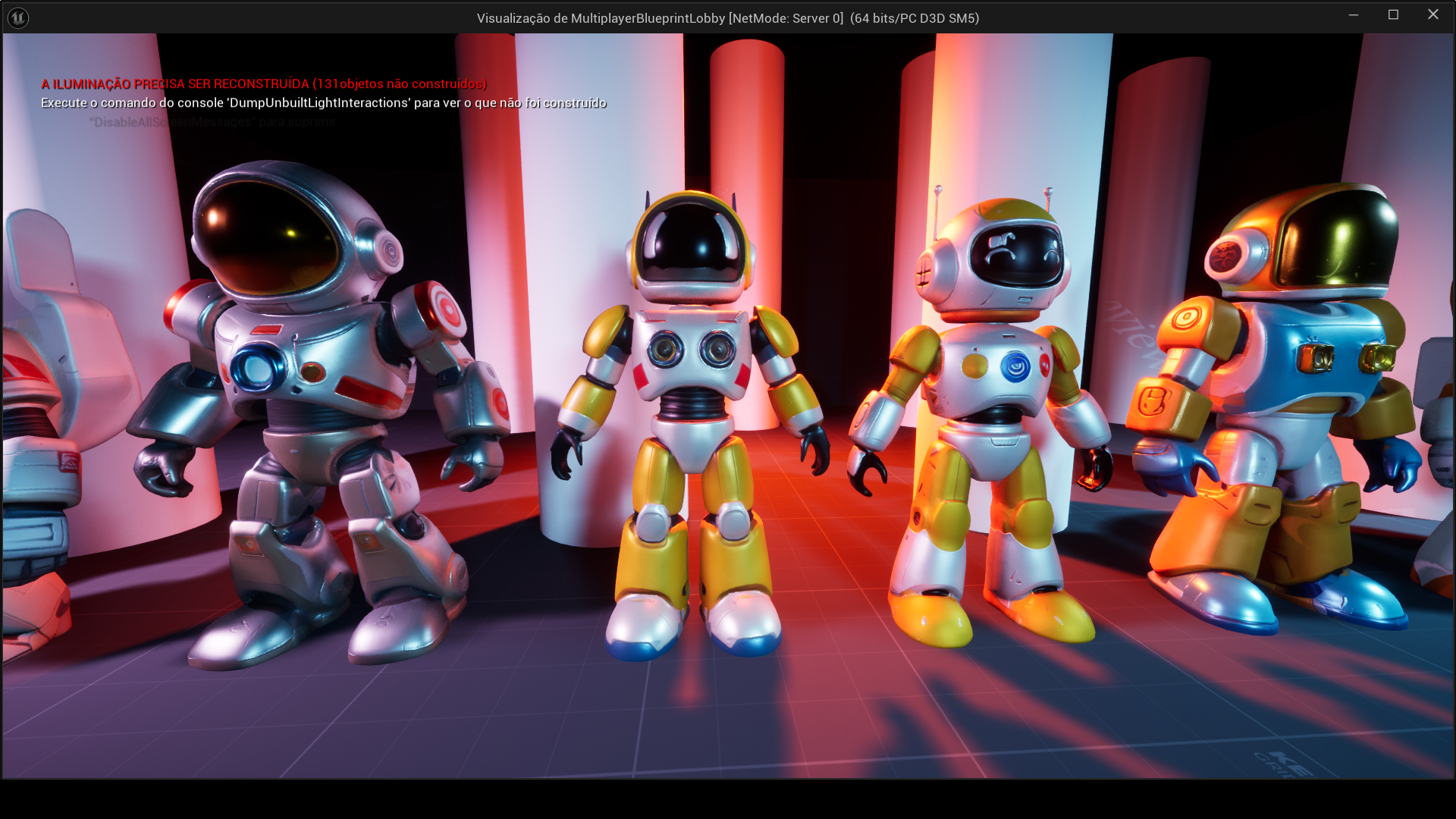Viewport: 1456px width, 819px height.
Task: Select the silver astronaut robot's dark visor
Action: (265, 235)
